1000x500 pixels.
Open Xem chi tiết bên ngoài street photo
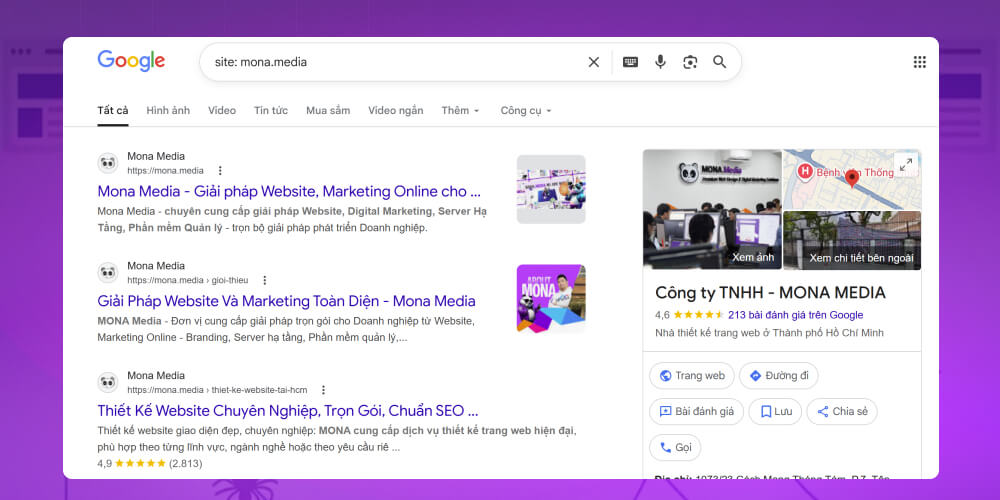[x=852, y=240]
